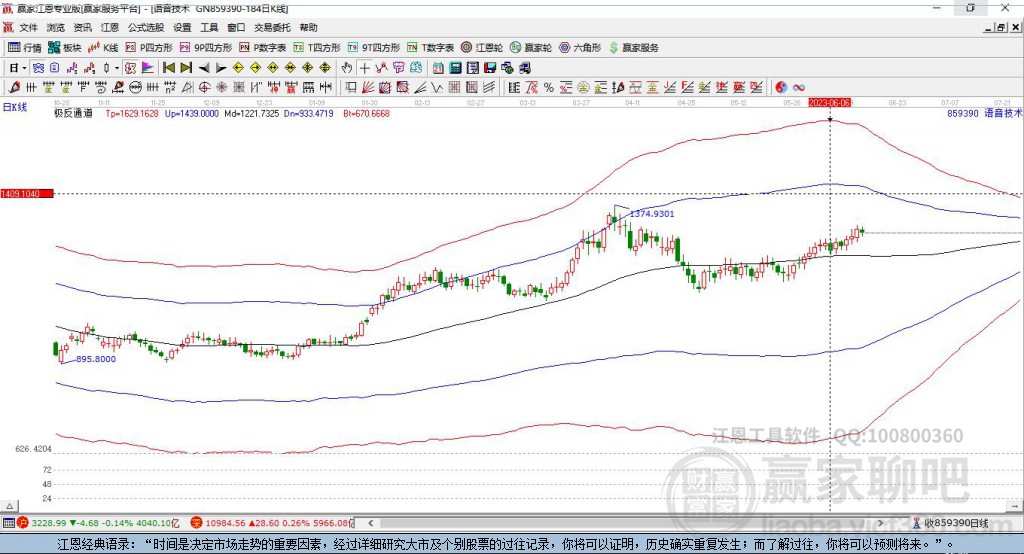Jump to the first bar icon

[x=168, y=68]
